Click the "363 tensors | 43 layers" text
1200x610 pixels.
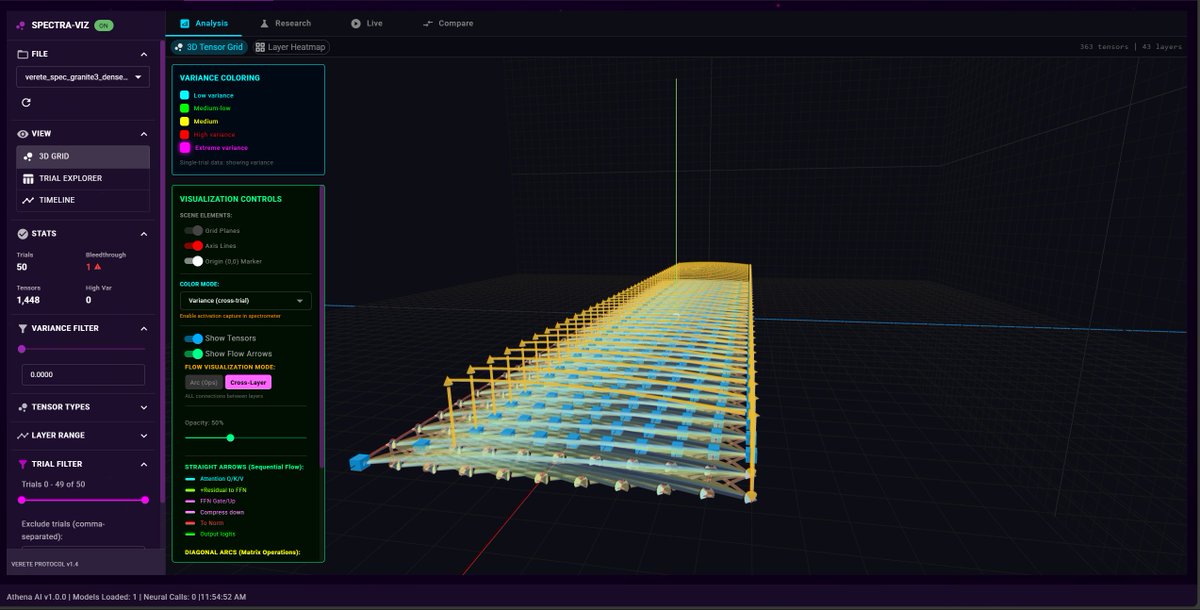1131,47
